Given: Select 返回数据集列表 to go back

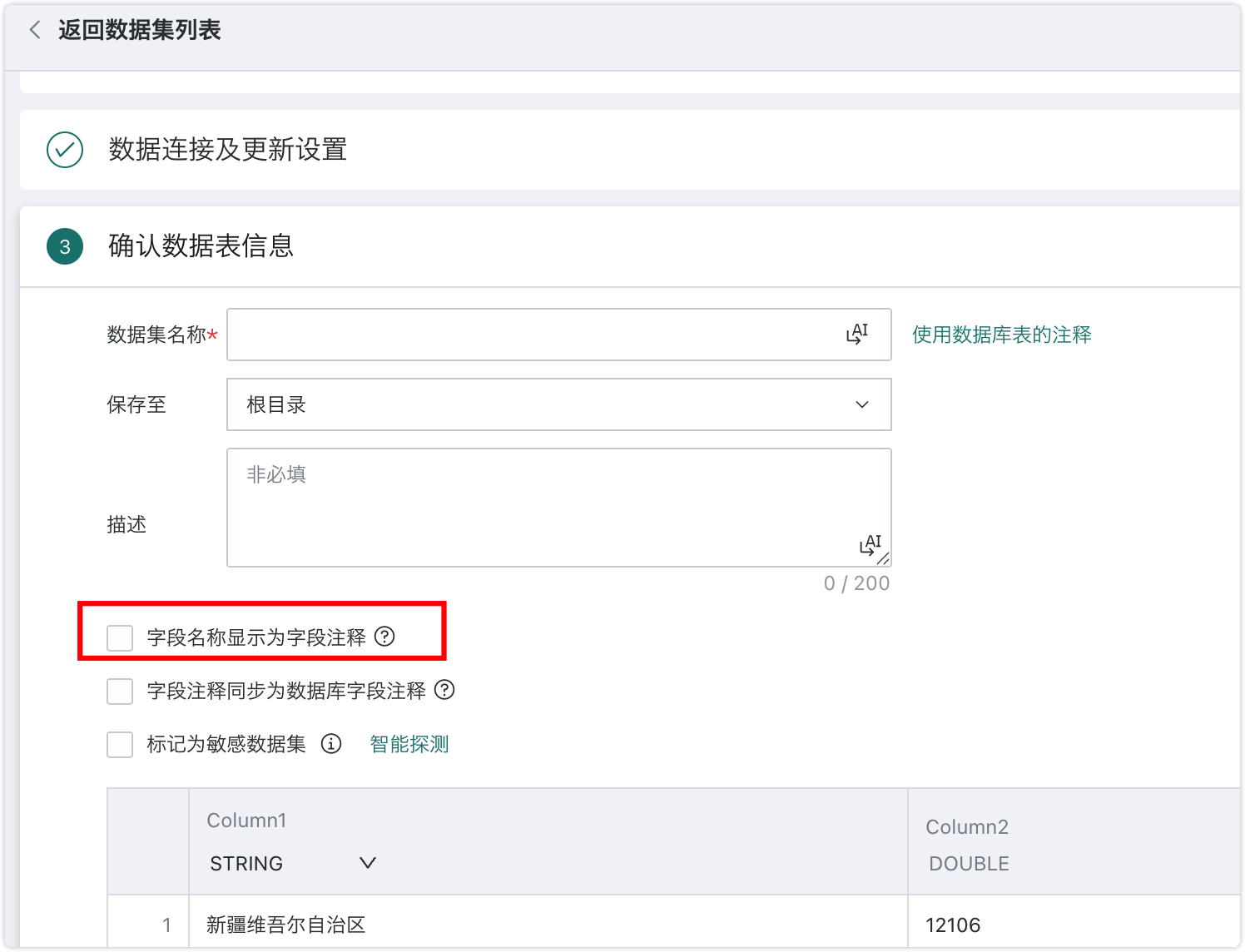Looking at the screenshot, I should pos(137,29).
